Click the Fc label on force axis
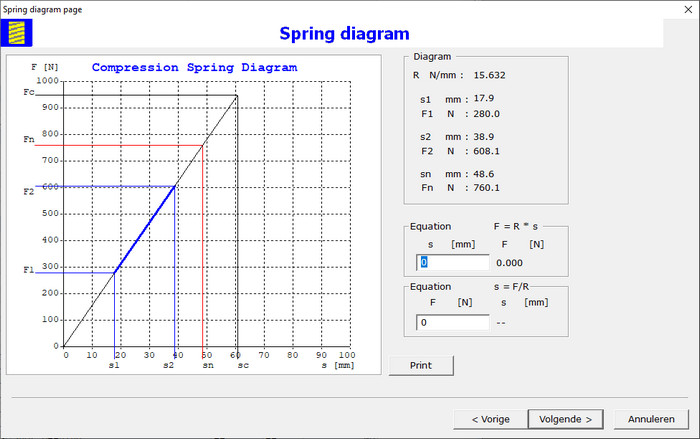Viewport: 700px width, 439px height. pos(29,92)
